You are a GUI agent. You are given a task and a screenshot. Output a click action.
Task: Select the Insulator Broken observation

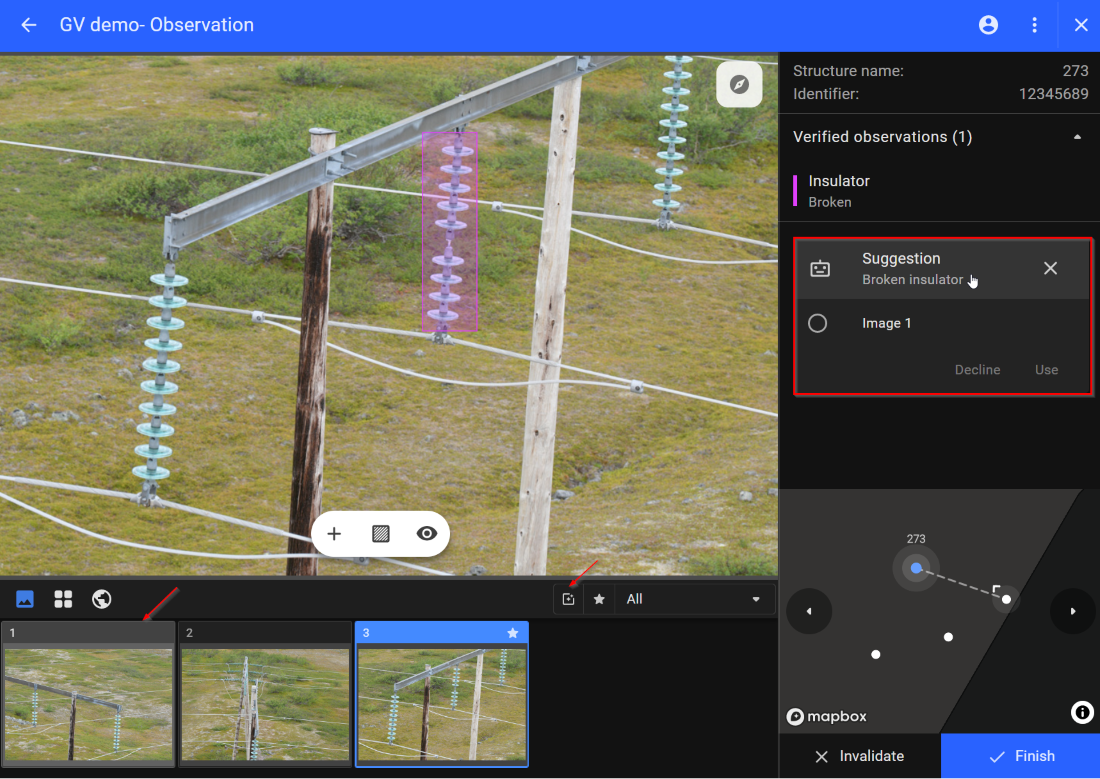pos(839,190)
